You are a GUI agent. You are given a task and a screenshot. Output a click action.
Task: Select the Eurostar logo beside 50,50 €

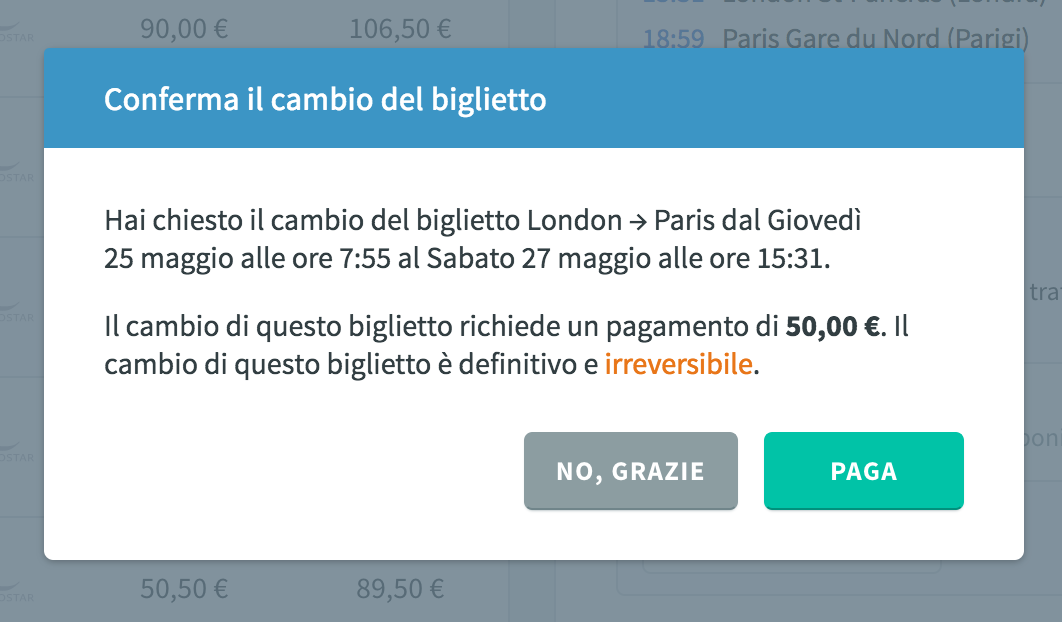pyautogui.click(x=16, y=592)
